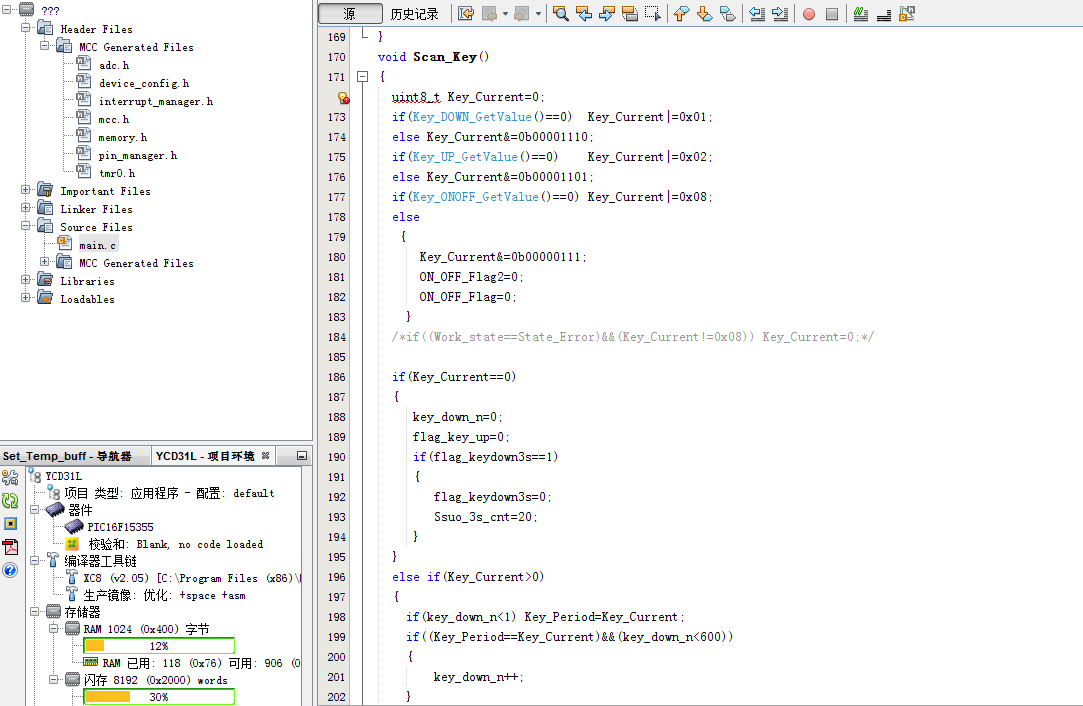Switch to the 历史记录 history tab
The image size is (1083, 706).
[x=414, y=14]
